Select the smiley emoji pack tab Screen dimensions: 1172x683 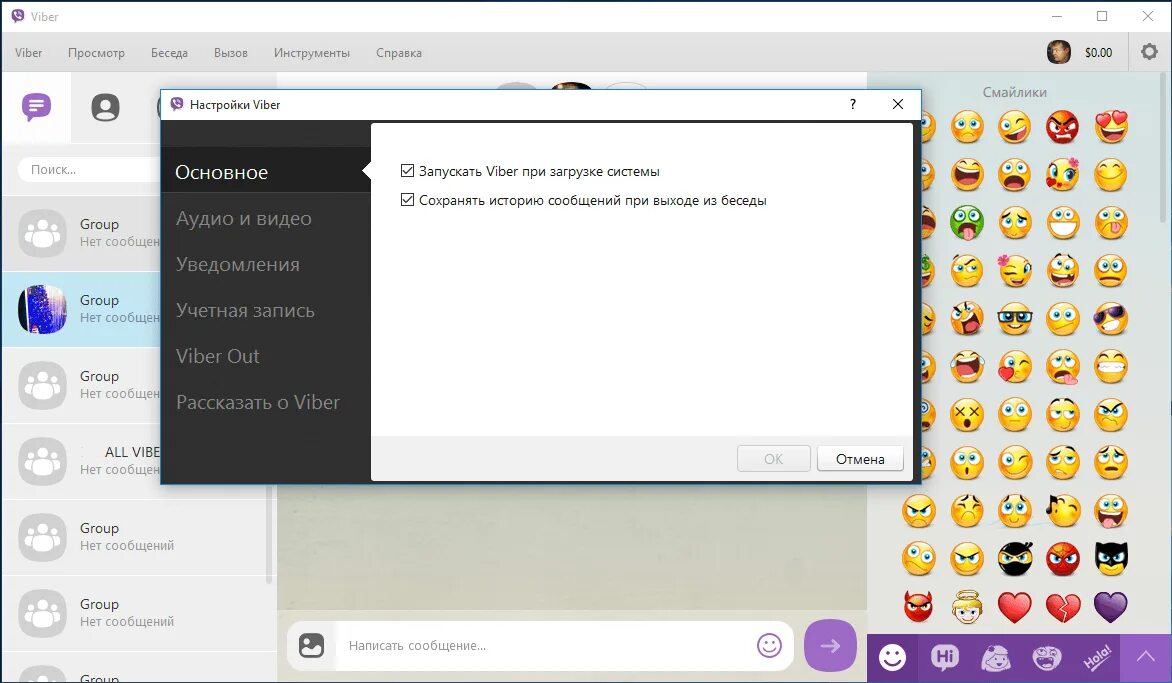[x=892, y=658]
